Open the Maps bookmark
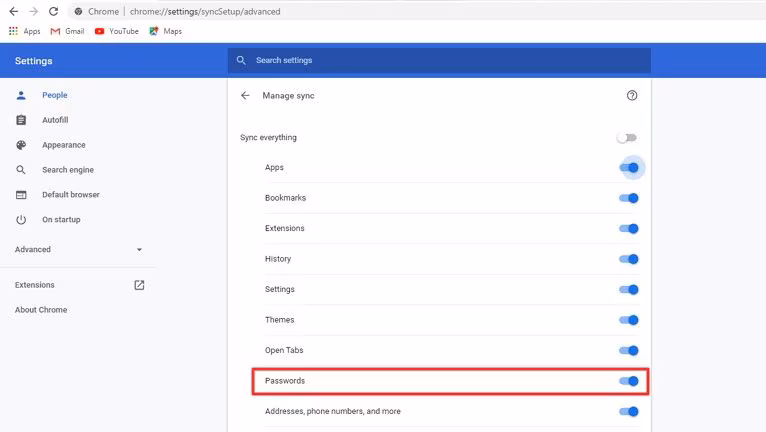The width and height of the screenshot is (766, 432). tap(166, 31)
